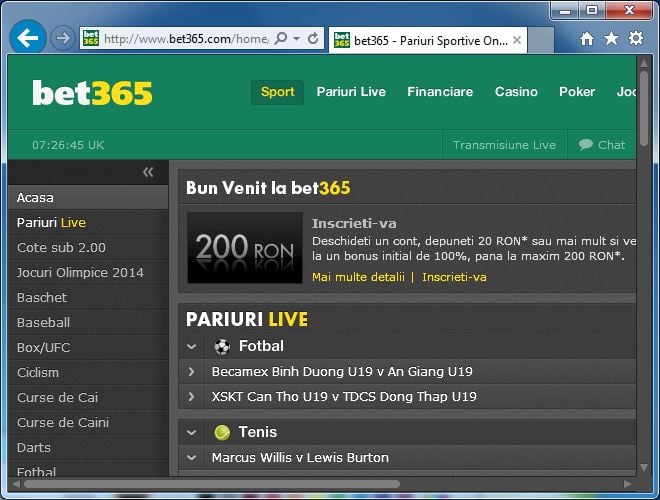Click the vertical scrollbar down arrow
Screen dimensions: 660x500
(644, 467)
